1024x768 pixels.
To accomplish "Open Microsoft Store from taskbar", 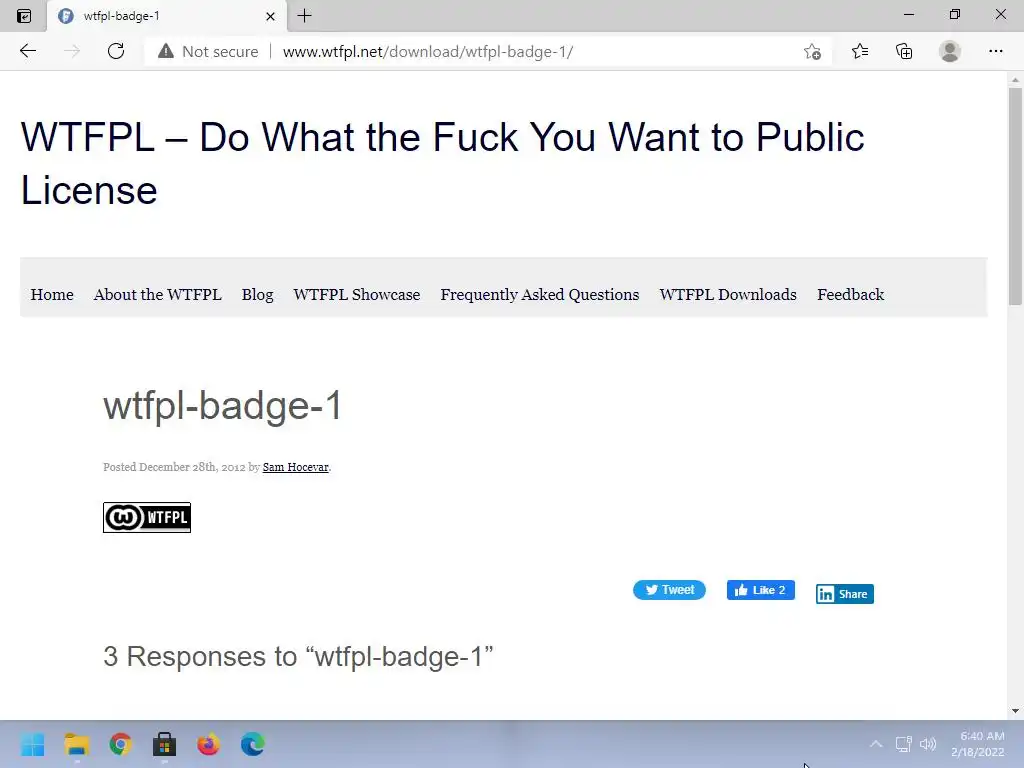I will pos(165,744).
